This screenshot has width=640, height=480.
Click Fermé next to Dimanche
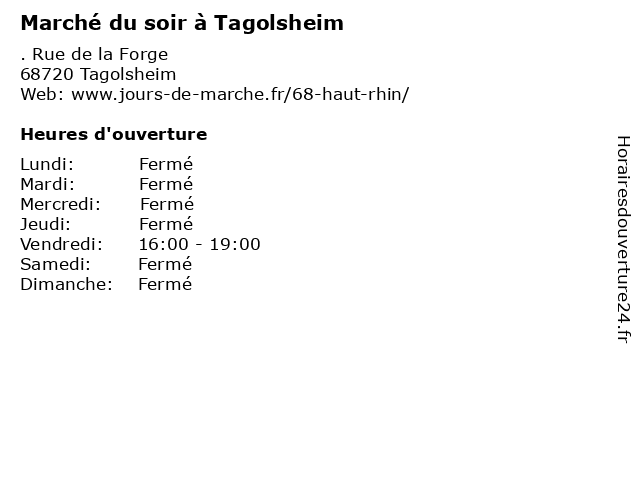(x=165, y=284)
